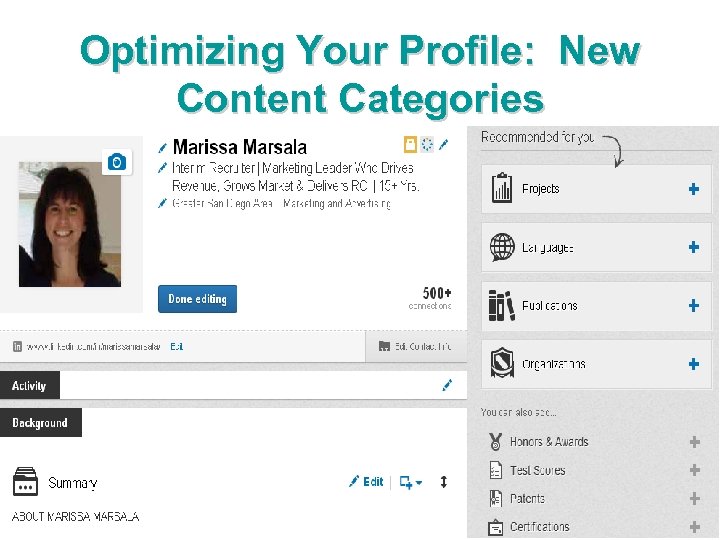Click the Test Scores label
Image resolution: width=720 pixels, height=540 pixels.
click(538, 470)
